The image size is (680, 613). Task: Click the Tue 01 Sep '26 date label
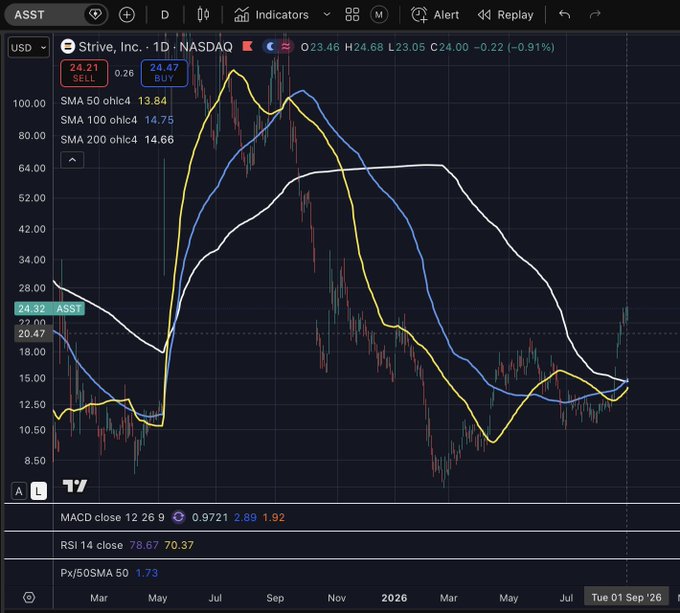tap(626, 597)
